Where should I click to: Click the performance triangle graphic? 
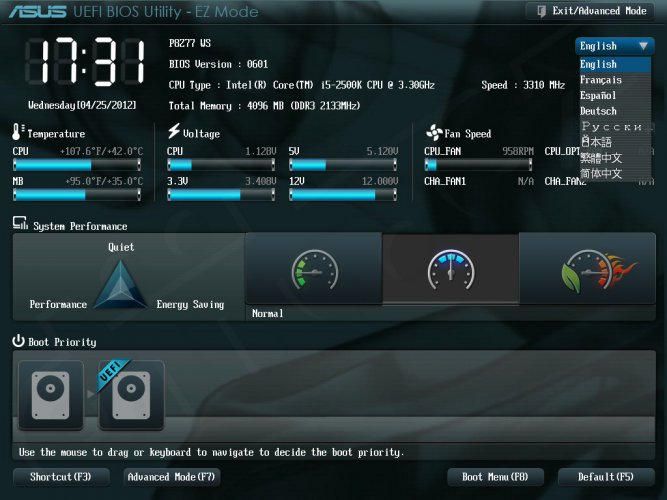(120, 284)
